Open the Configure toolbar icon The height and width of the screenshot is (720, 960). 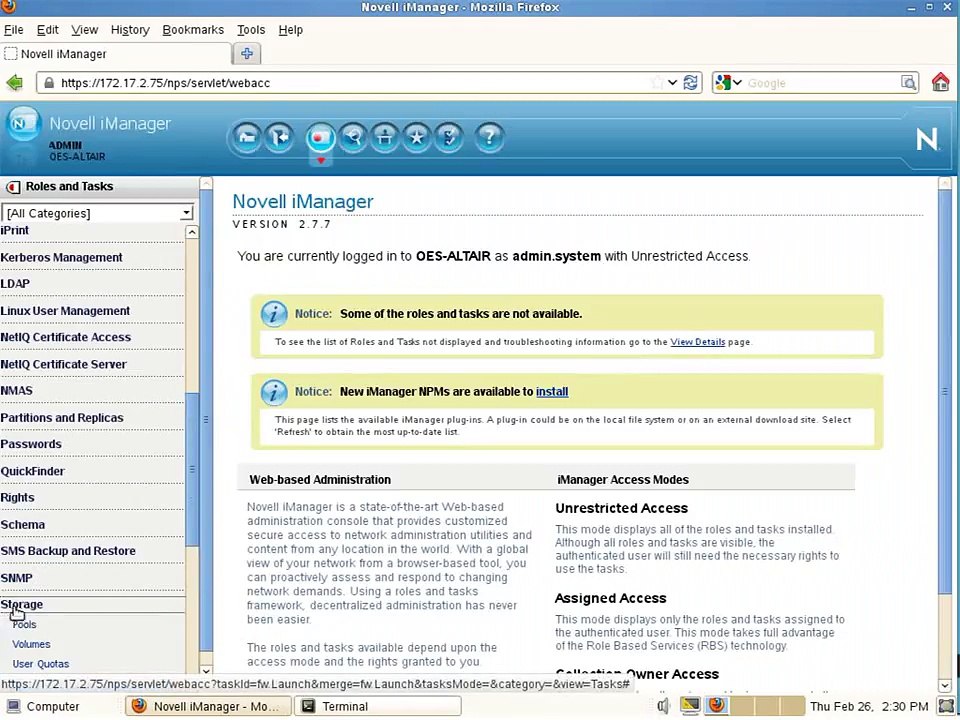pos(385,137)
